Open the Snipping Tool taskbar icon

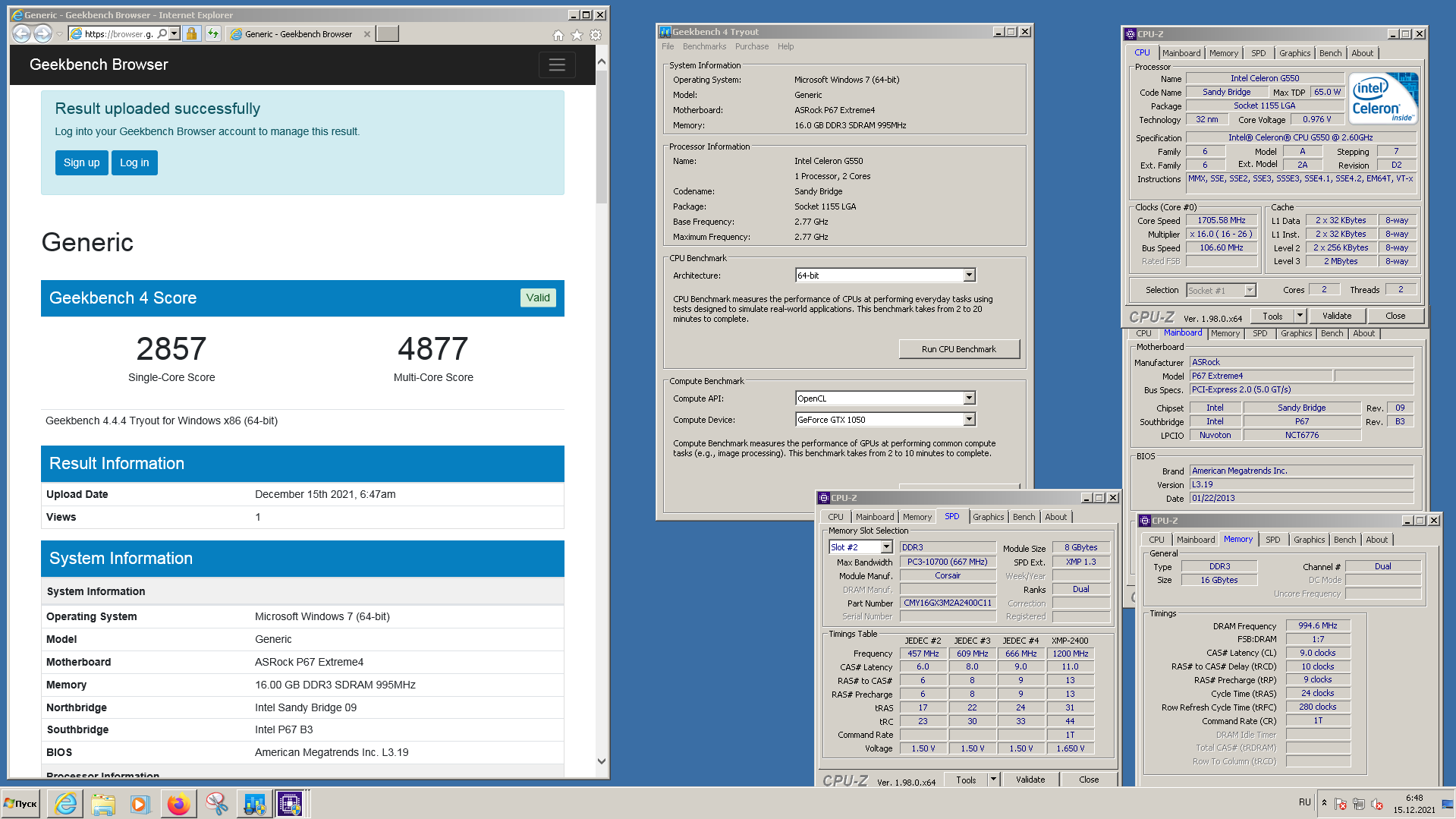[216, 804]
